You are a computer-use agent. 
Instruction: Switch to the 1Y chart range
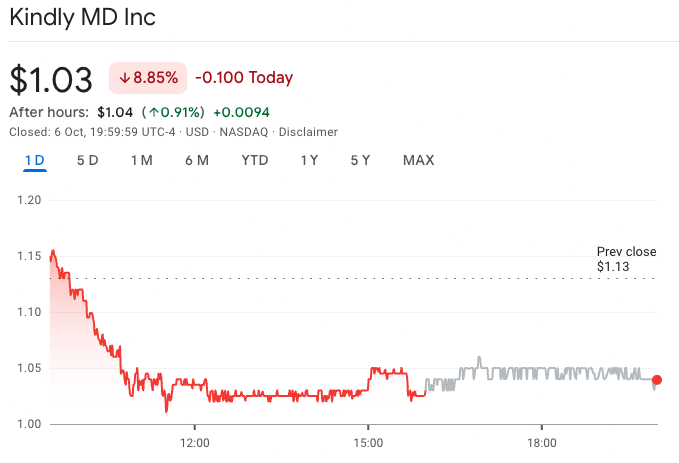pyautogui.click(x=310, y=160)
